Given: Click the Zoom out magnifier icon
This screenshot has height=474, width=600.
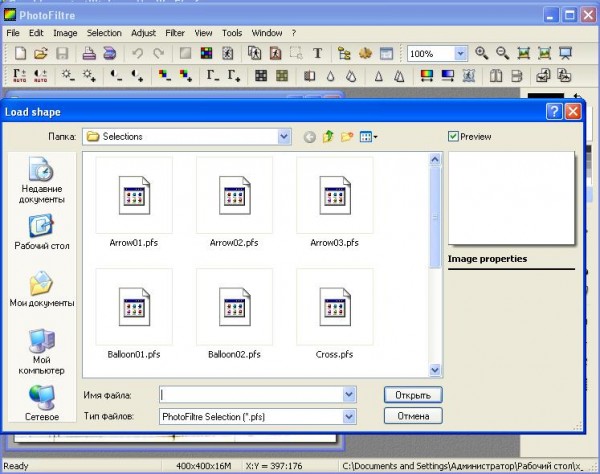Looking at the screenshot, I should coord(502,53).
